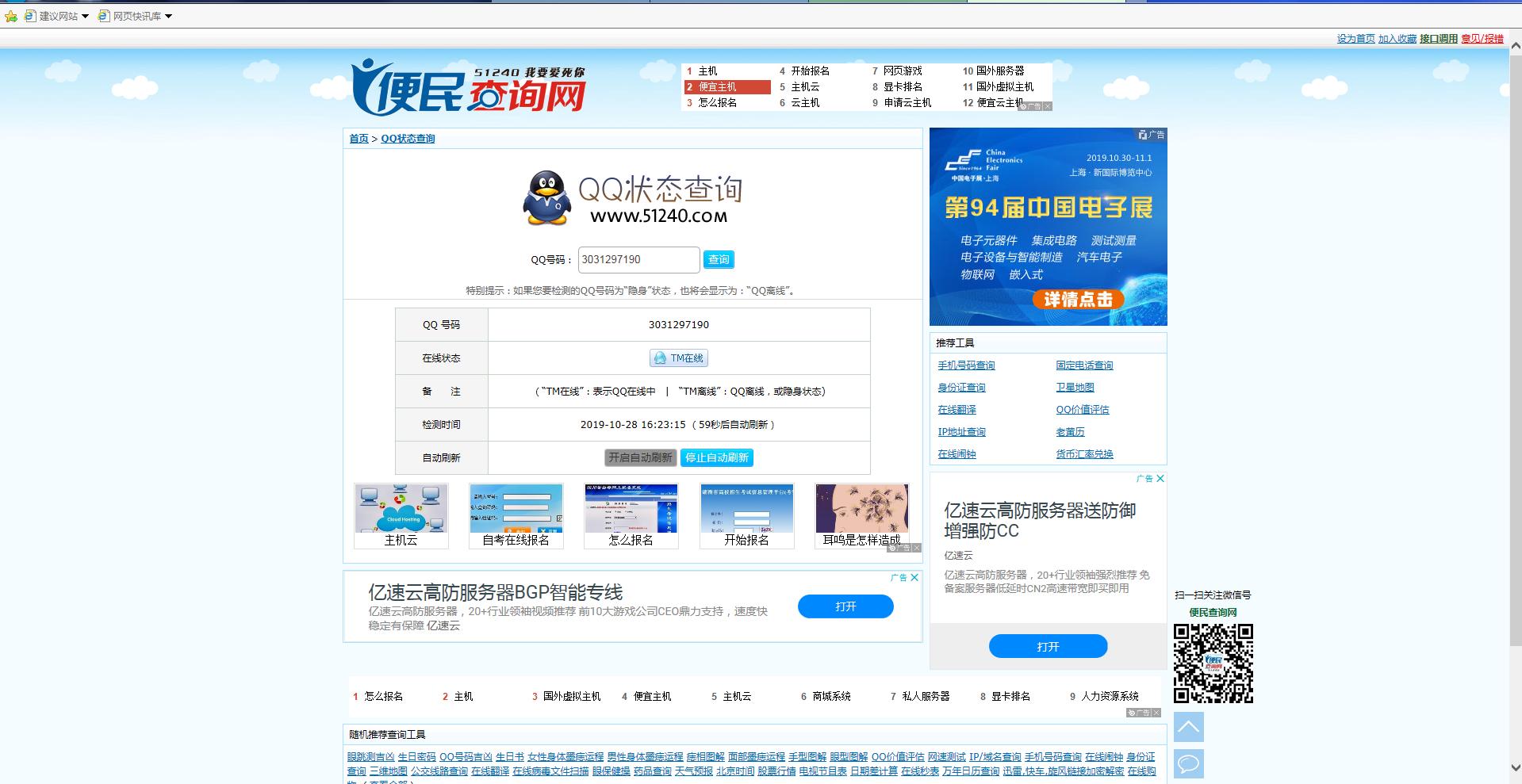This screenshot has width=1522, height=784.
Task: Click 意见/报错 link
Action: [x=1482, y=39]
